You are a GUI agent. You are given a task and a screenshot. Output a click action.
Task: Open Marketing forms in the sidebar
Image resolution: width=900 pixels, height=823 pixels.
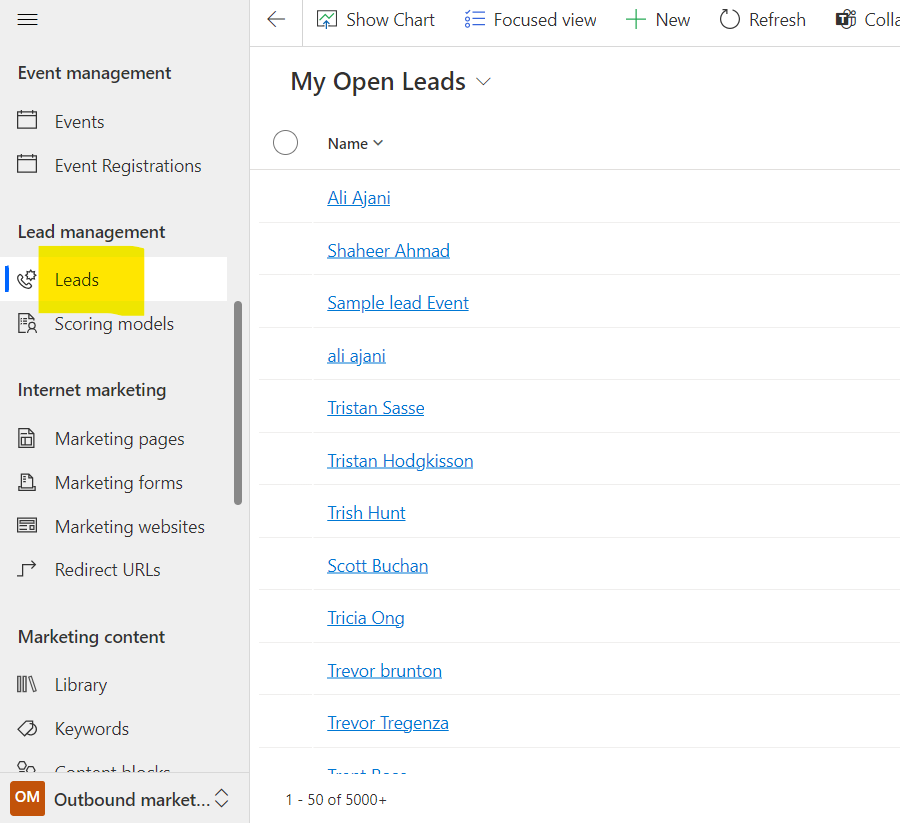118,483
